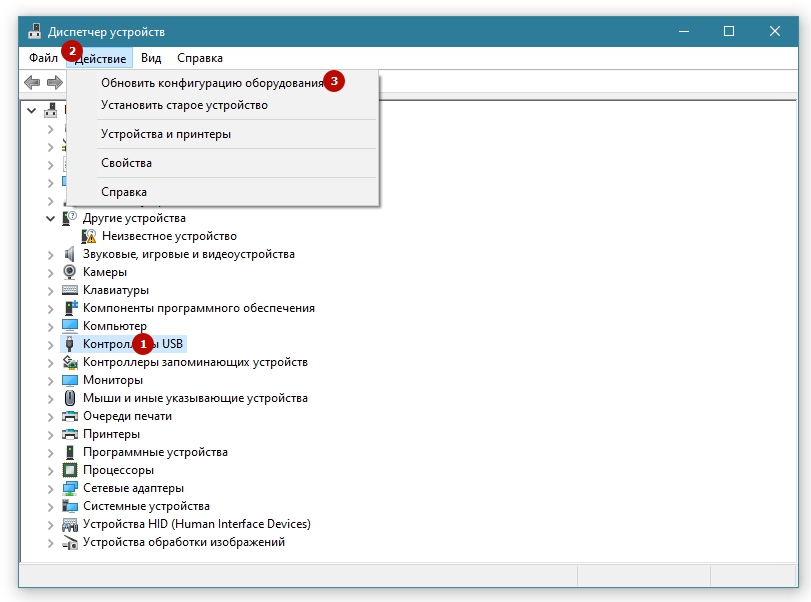
Task: Expand the Принтеры category
Action: pyautogui.click(x=50, y=434)
